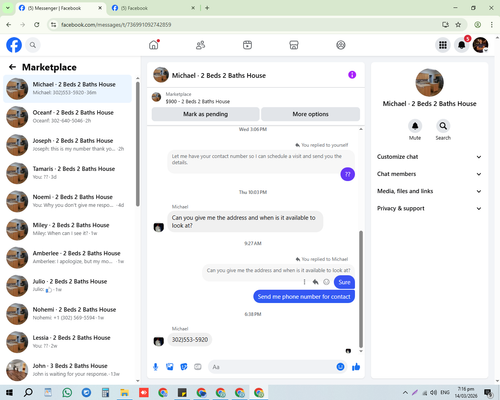This screenshot has height=400, width=500.
Task: Open the Marketplace storefront icon in navigation
Action: pyautogui.click(x=294, y=45)
